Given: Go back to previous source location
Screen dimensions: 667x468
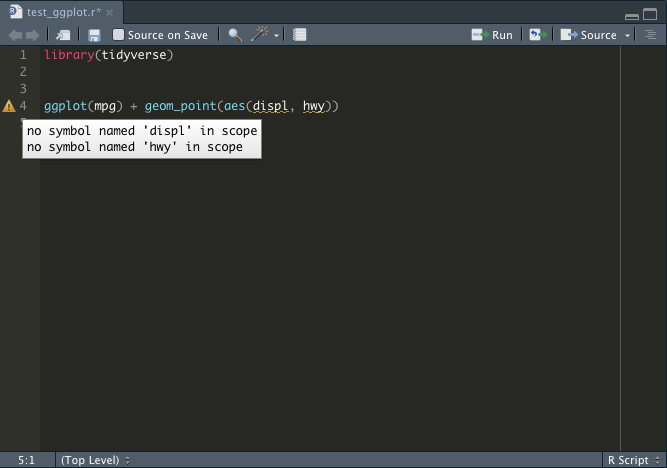Looking at the screenshot, I should (x=15, y=35).
